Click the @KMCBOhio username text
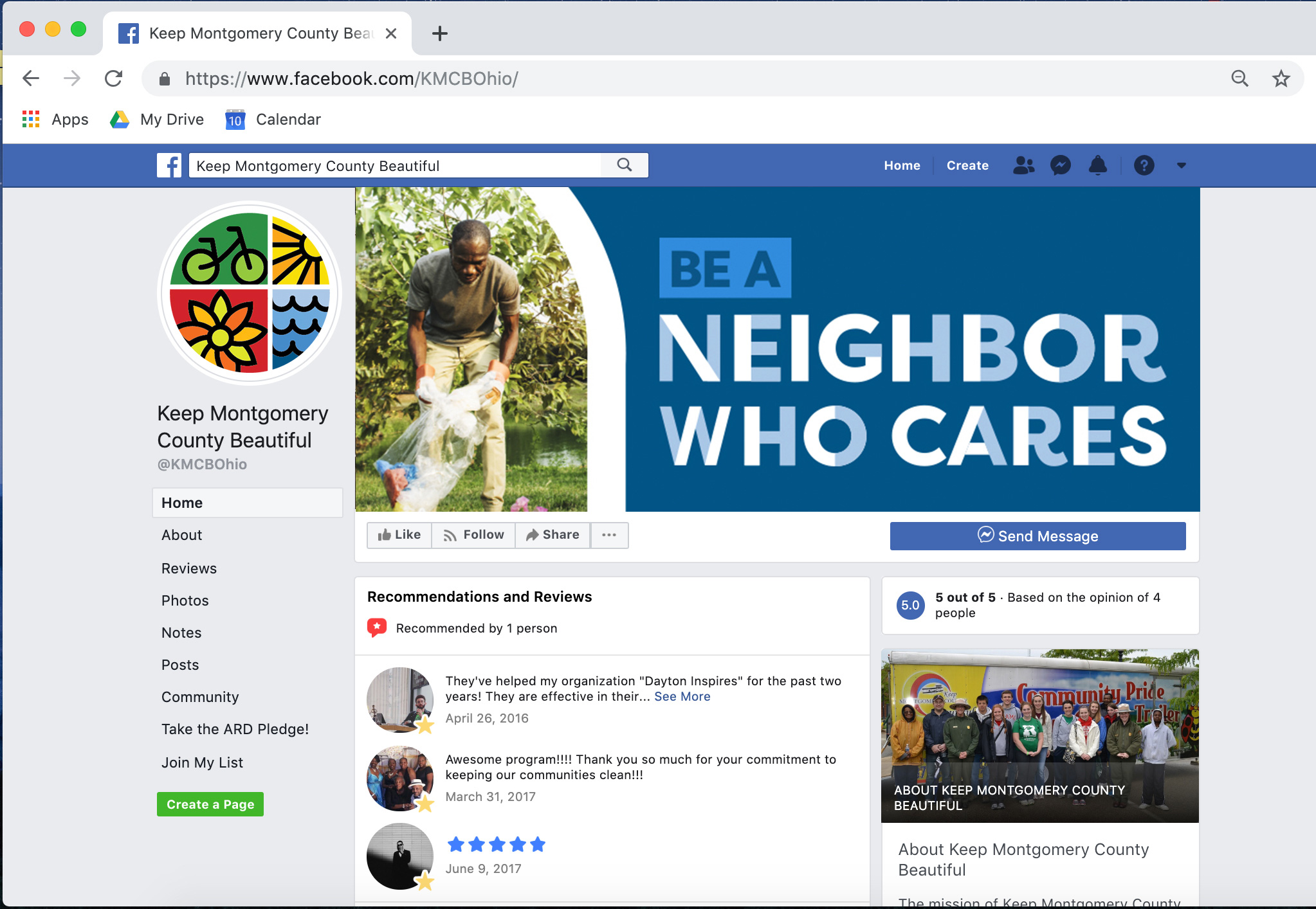This screenshot has height=909, width=1316. (x=202, y=464)
